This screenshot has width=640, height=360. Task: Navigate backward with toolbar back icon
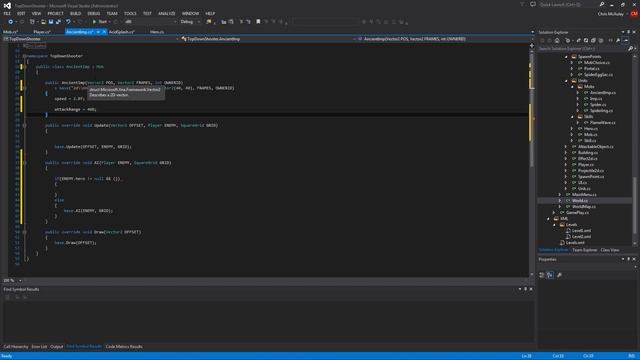pyautogui.click(x=10, y=22)
